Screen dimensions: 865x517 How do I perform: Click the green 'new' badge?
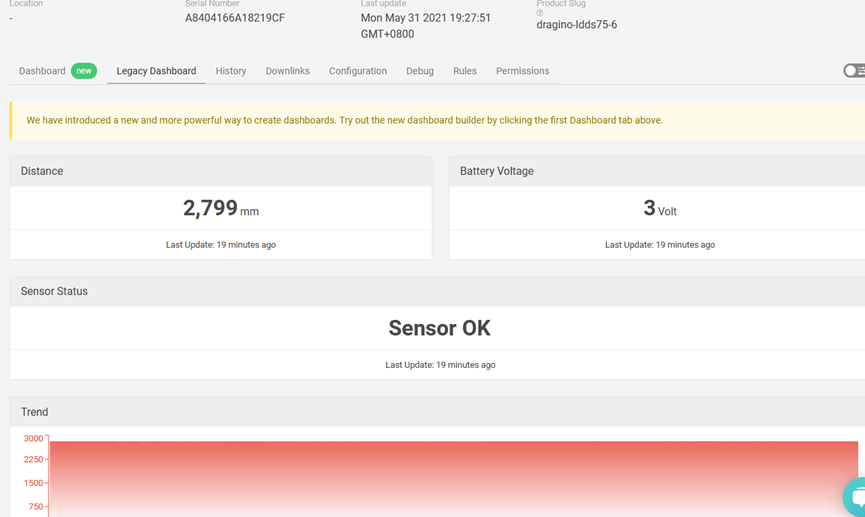[x=84, y=71]
